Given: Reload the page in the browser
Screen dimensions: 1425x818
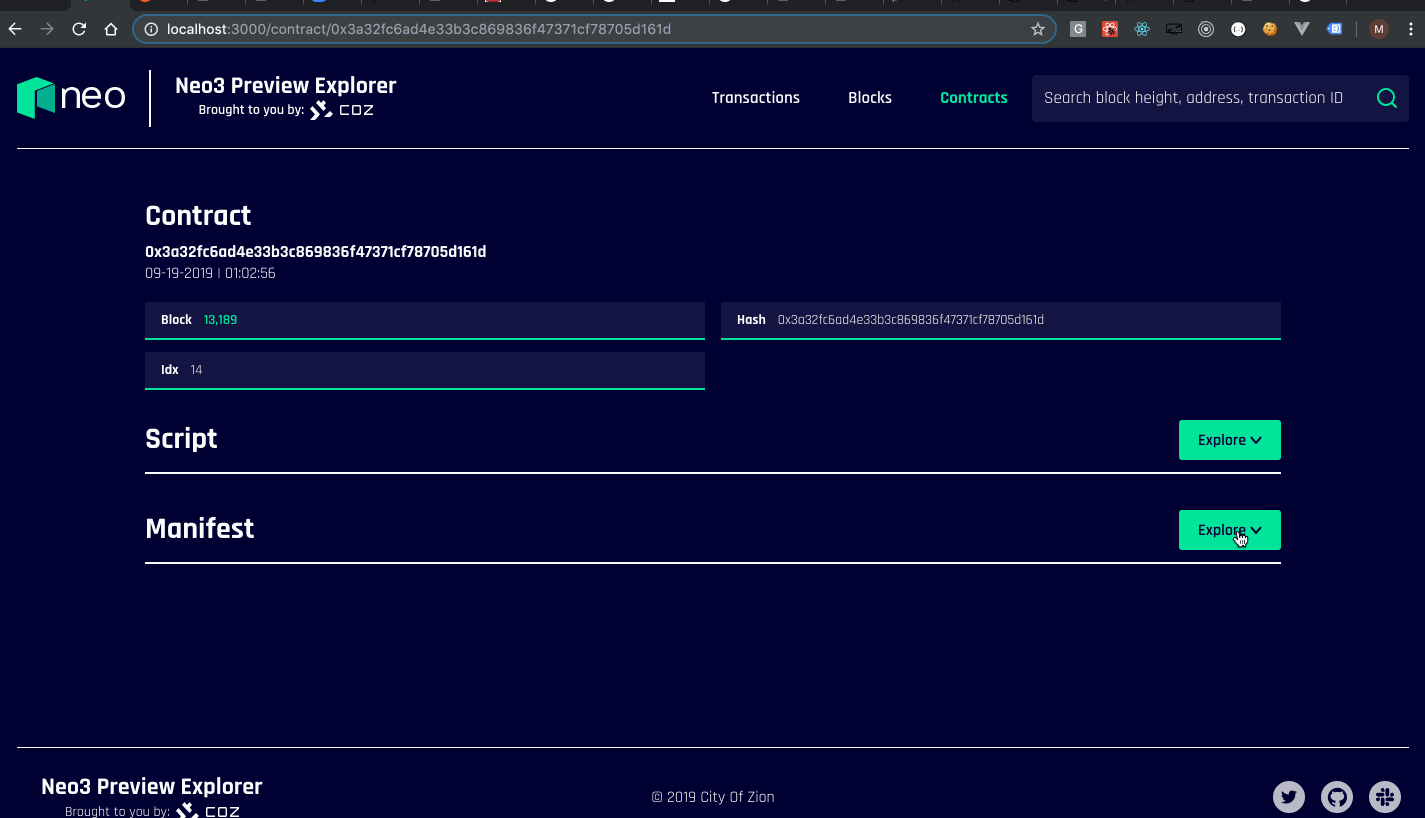Looking at the screenshot, I should pos(79,29).
